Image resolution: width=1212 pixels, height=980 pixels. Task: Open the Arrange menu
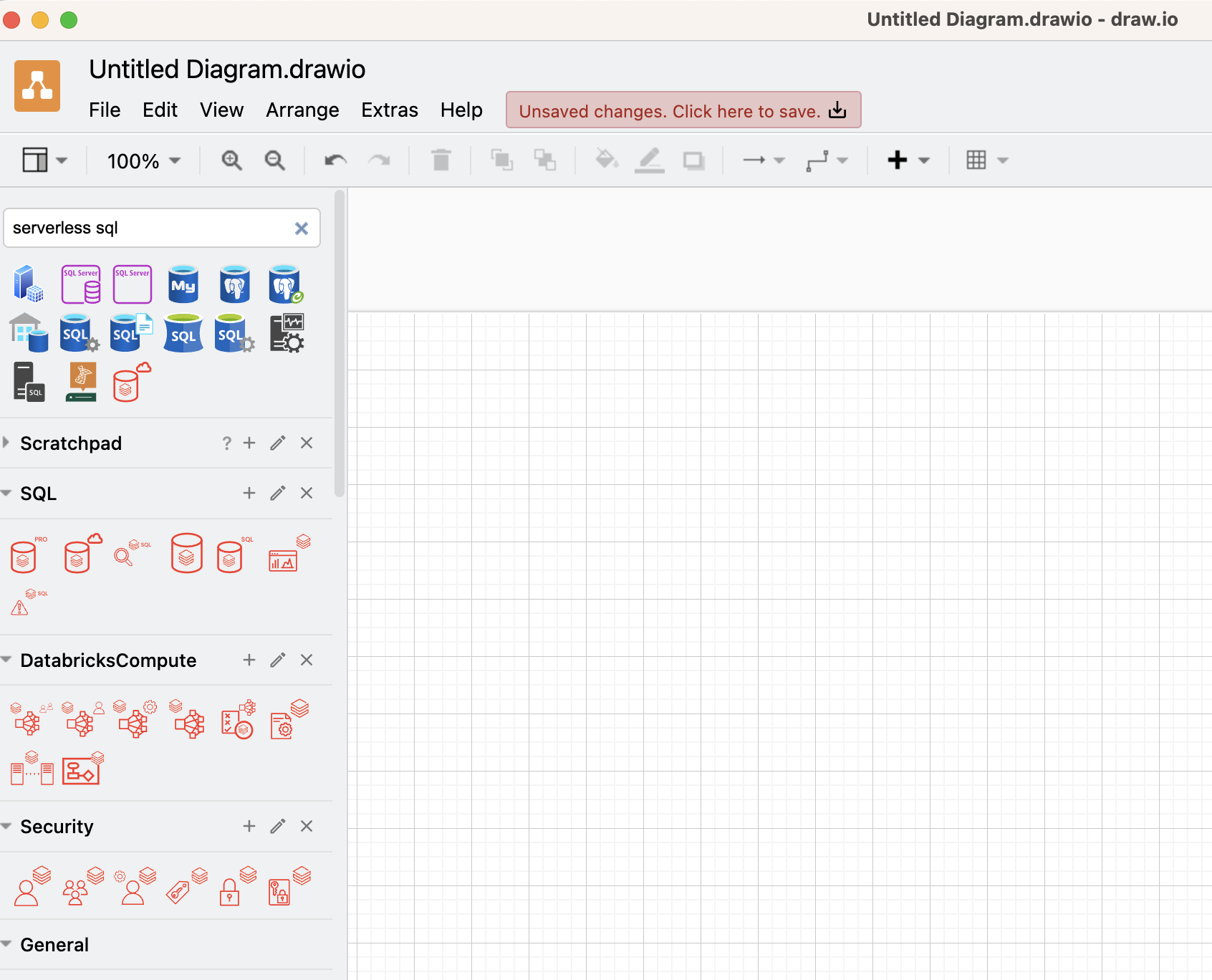tap(302, 110)
